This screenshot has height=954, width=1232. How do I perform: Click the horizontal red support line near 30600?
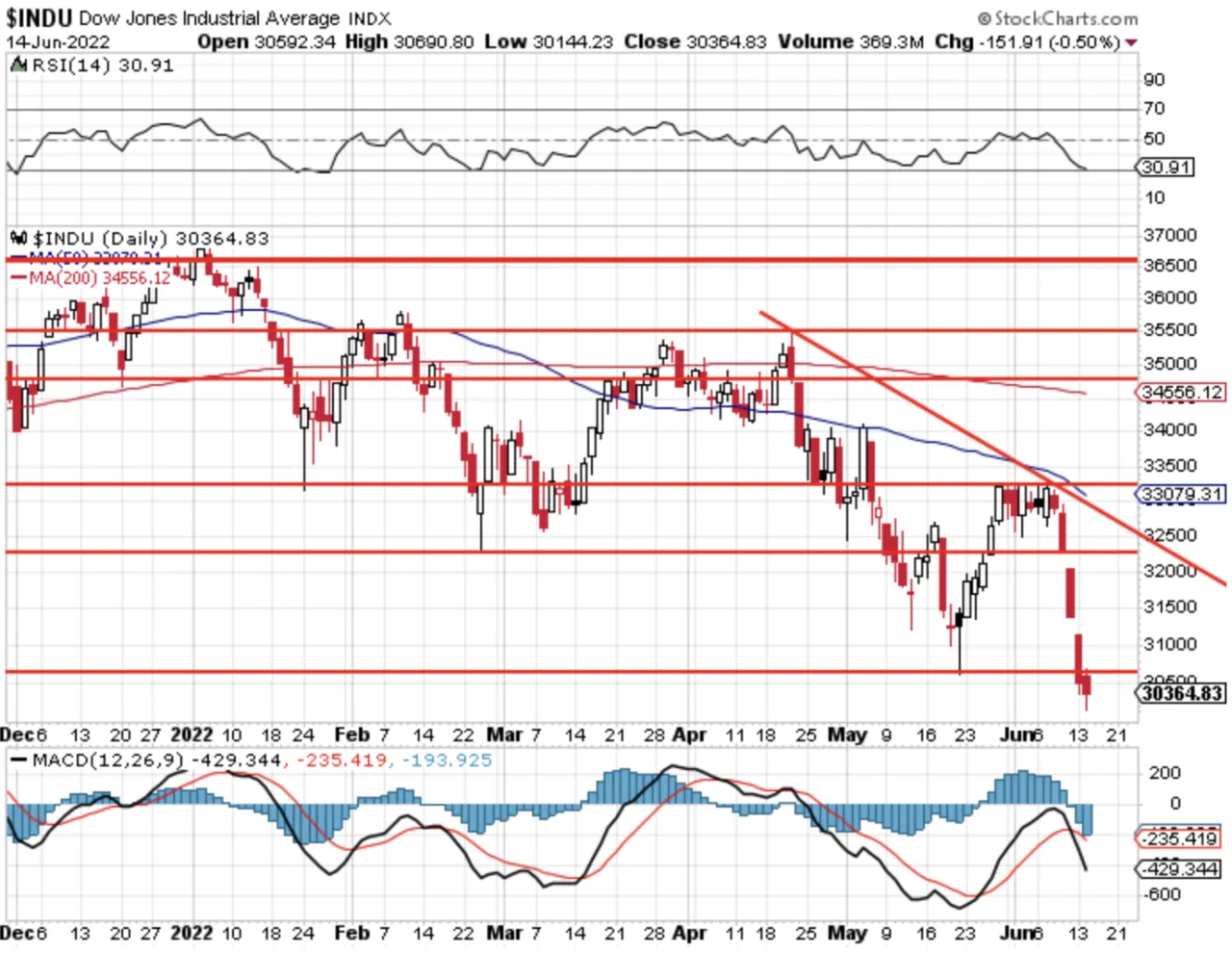pyautogui.click(x=573, y=672)
